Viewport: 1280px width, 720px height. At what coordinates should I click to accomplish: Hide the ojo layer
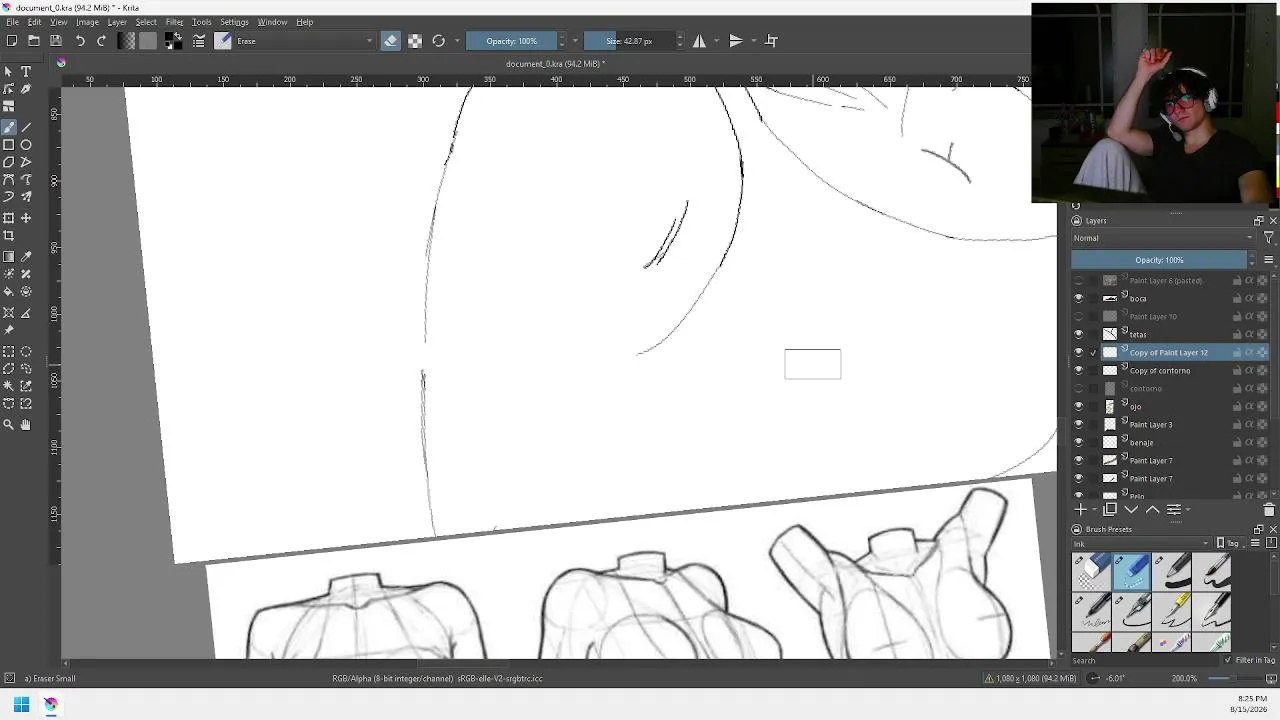click(1078, 407)
